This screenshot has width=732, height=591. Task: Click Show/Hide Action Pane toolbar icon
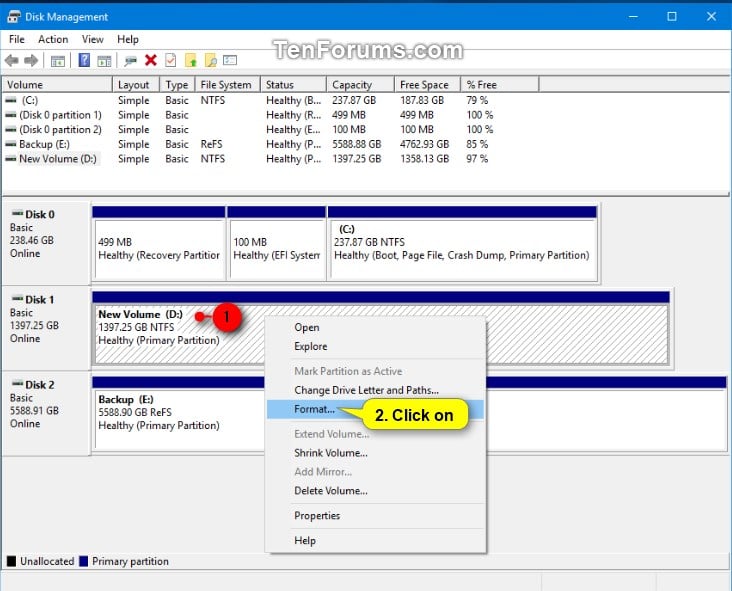(x=104, y=61)
